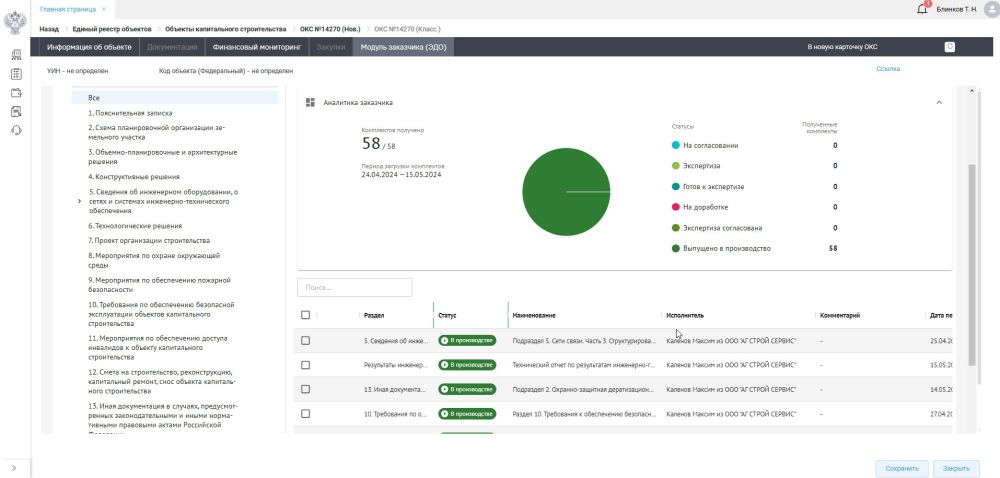Image resolution: width=1000 pixels, height=478 pixels.
Task: Expand tree section 5 on engineering equipment
Action: (79, 201)
